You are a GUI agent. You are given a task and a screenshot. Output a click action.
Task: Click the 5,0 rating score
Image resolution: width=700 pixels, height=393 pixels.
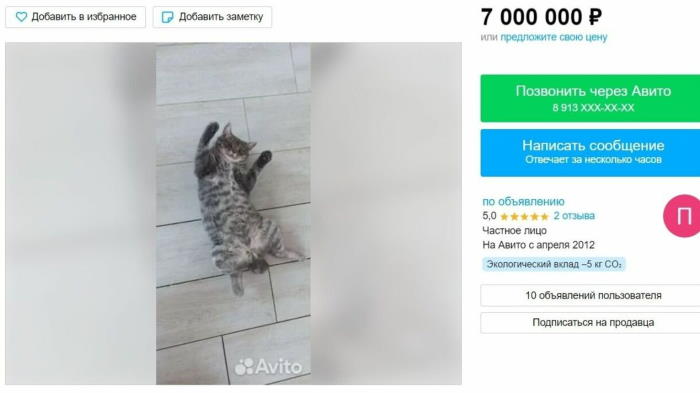[489, 216]
